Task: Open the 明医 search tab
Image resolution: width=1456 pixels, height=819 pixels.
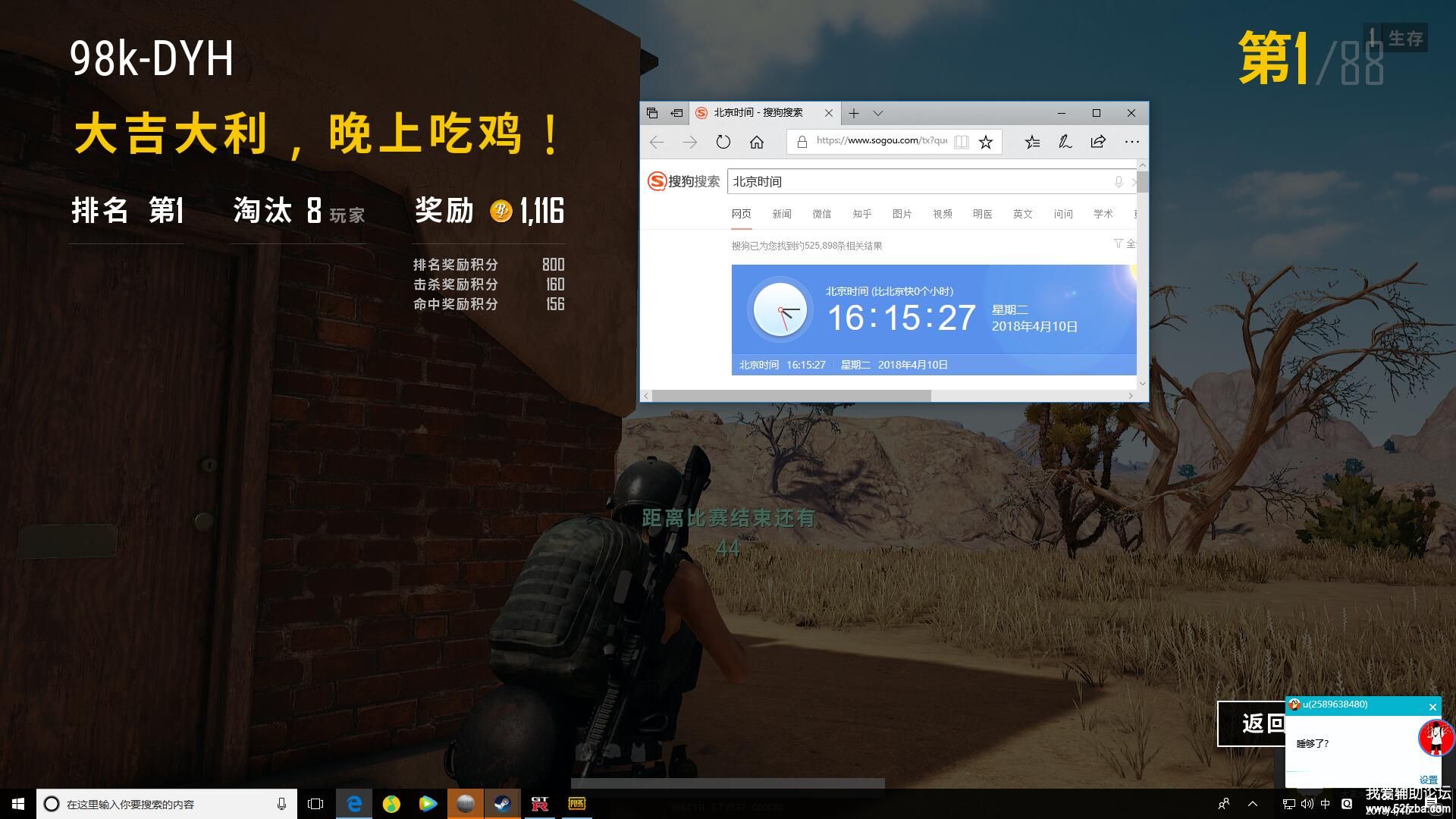Action: coord(983,214)
